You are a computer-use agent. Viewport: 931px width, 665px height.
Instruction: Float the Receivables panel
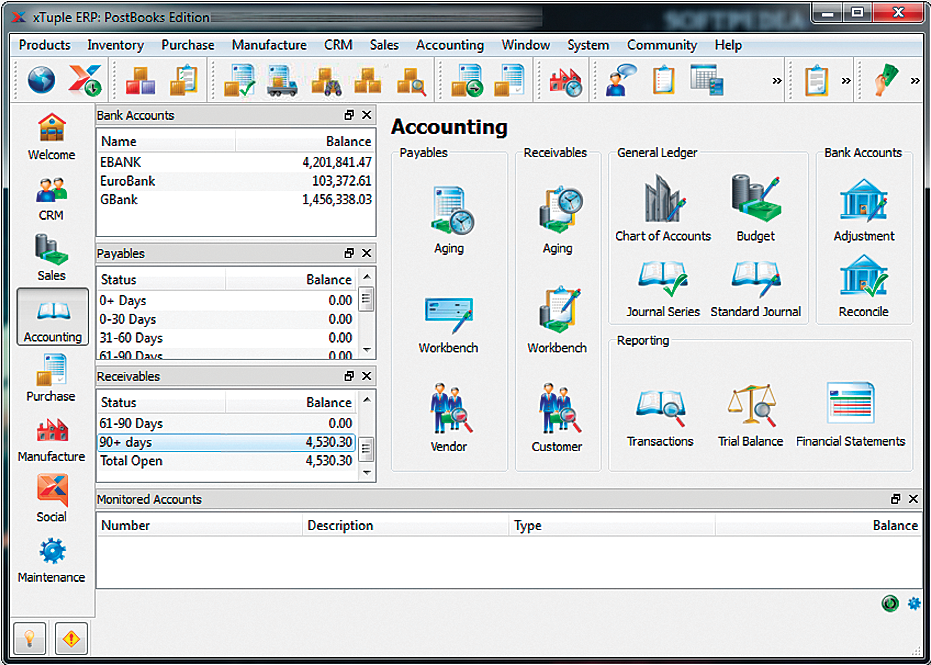(x=349, y=376)
